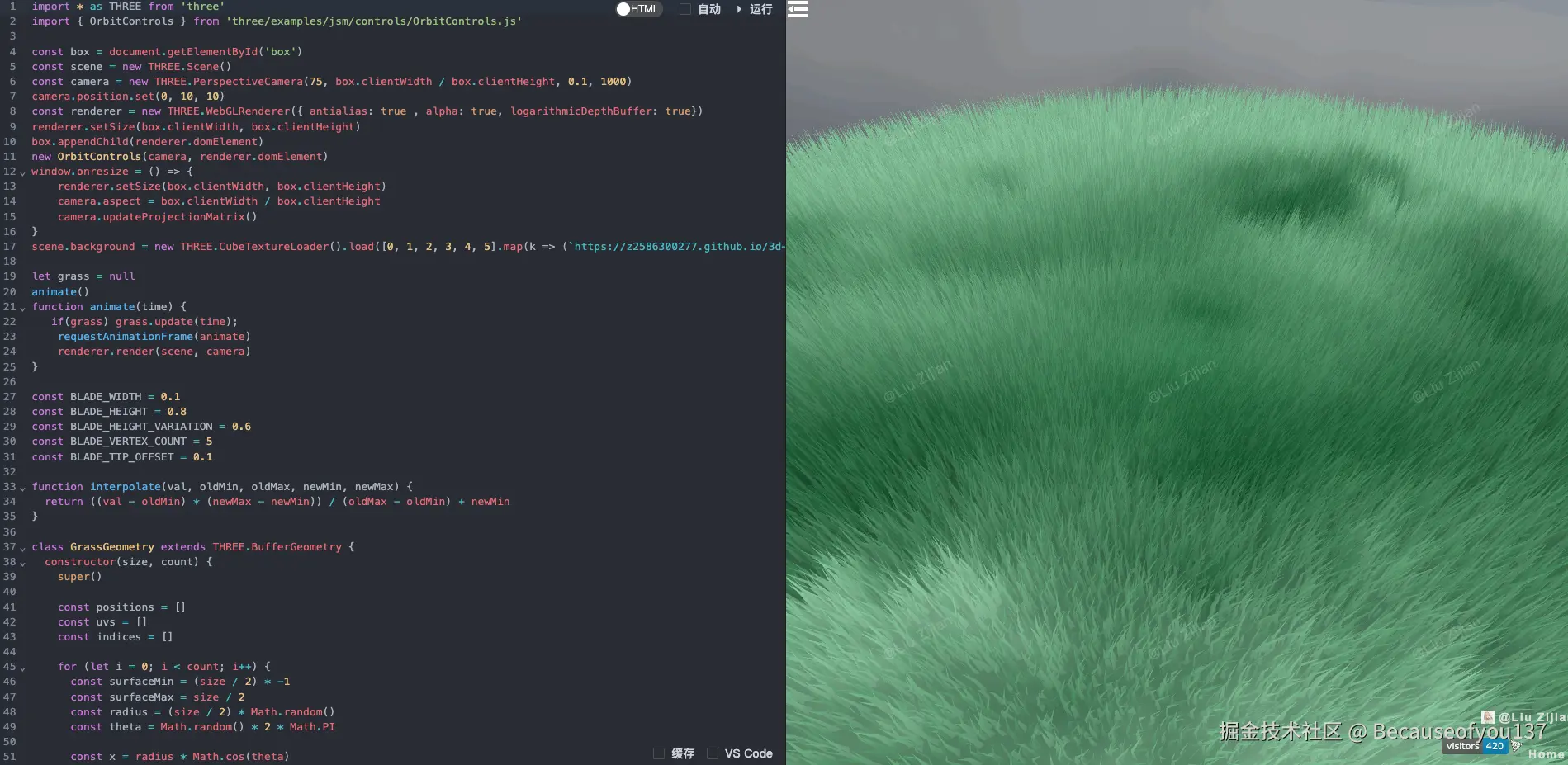Click 'Math.cos' on line 51
Viewport: 1568px width, 765px height.
click(219, 757)
